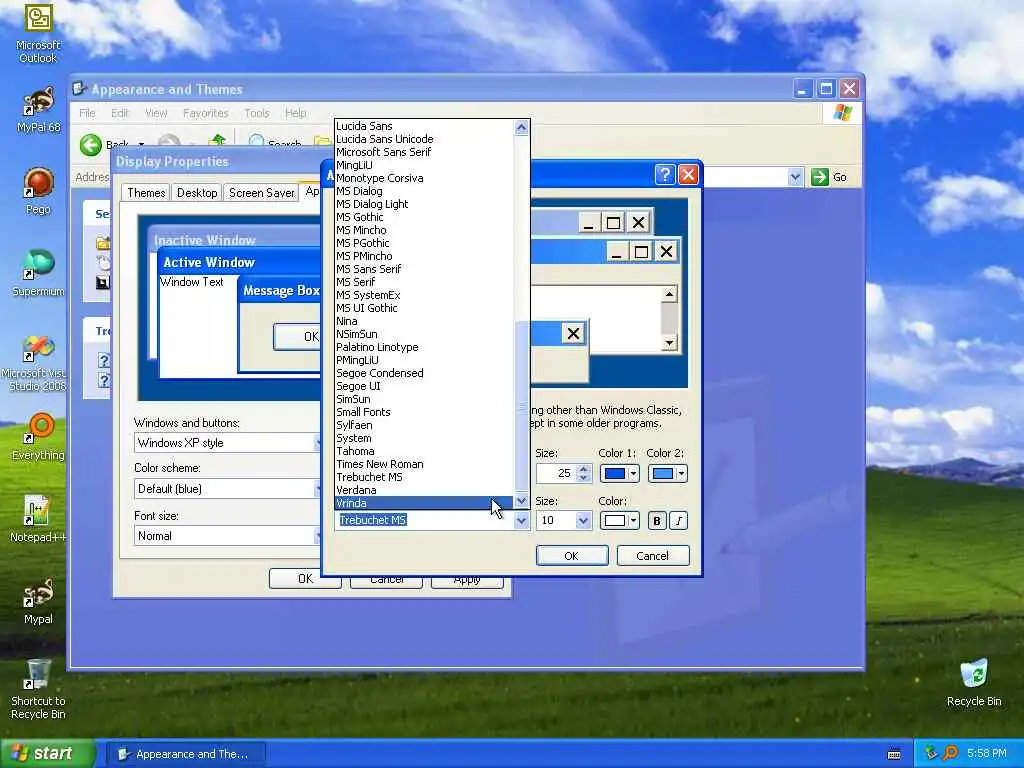Click the green Back arrow in Appearance and Themes

click(91, 144)
